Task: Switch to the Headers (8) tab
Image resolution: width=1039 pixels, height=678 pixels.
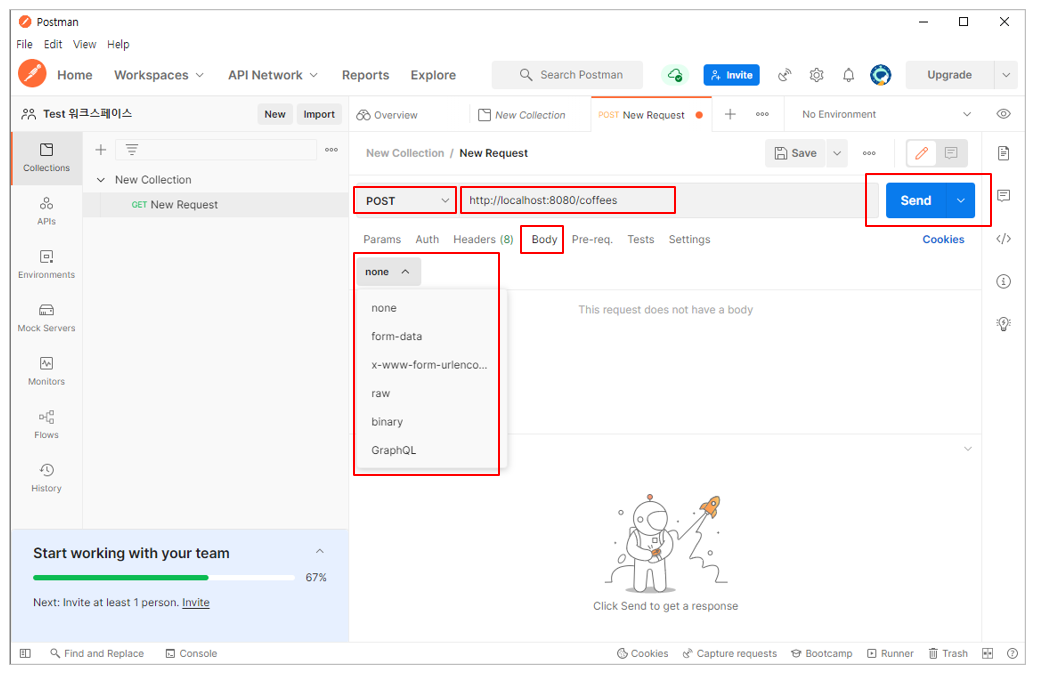Action: click(483, 239)
